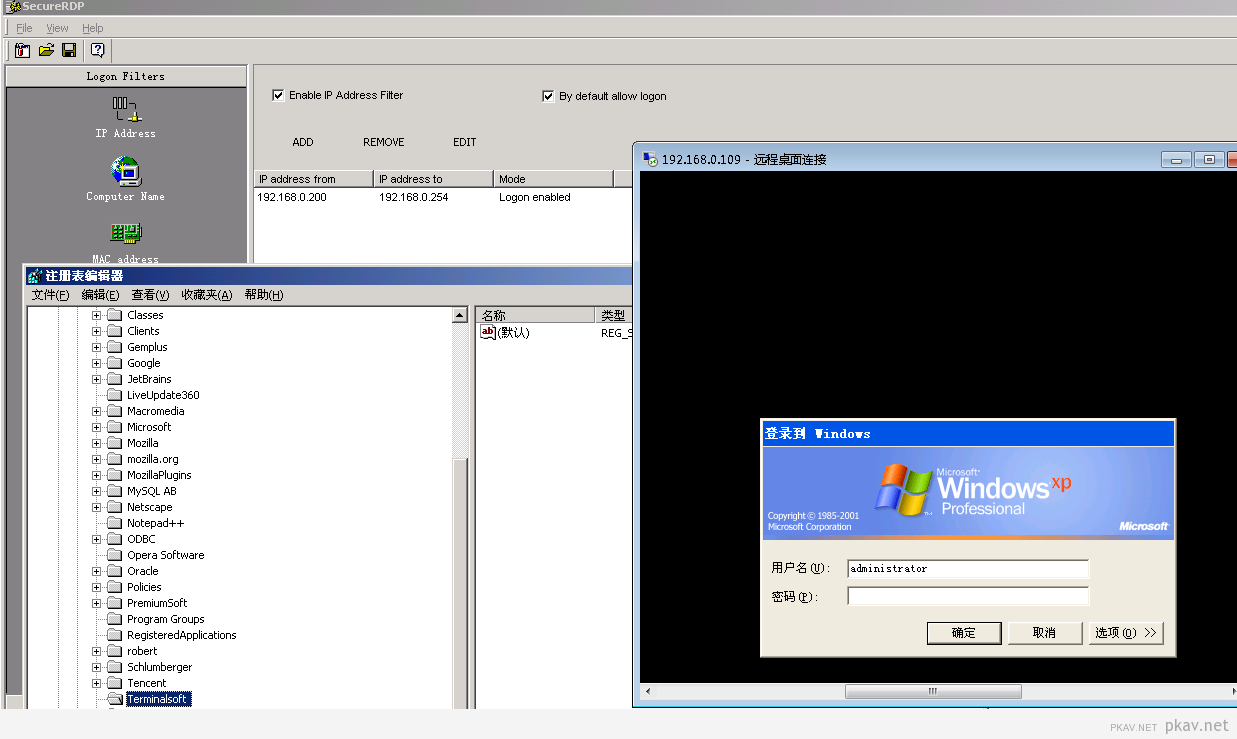1237x739 pixels.
Task: Toggle the By default allow logon checkbox
Action: coord(548,96)
